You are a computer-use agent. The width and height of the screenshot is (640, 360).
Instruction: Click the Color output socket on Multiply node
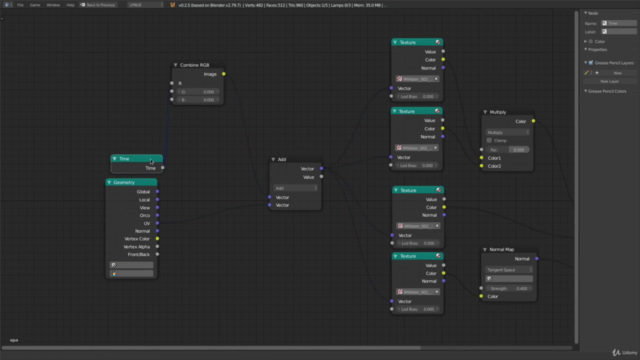click(533, 121)
